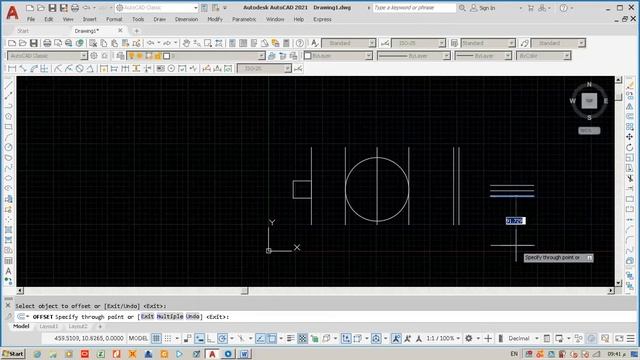The height and width of the screenshot is (360, 640).
Task: Select the Arc draw tool
Action: 8,137
